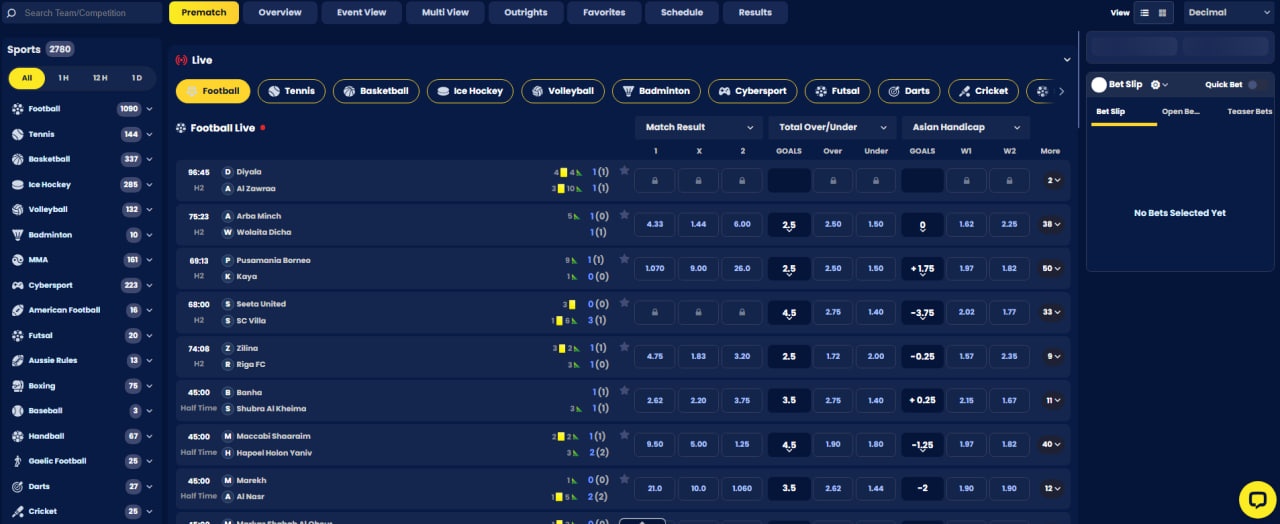The width and height of the screenshot is (1280, 524).
Task: Open the Schedule tab
Action: (x=682, y=13)
